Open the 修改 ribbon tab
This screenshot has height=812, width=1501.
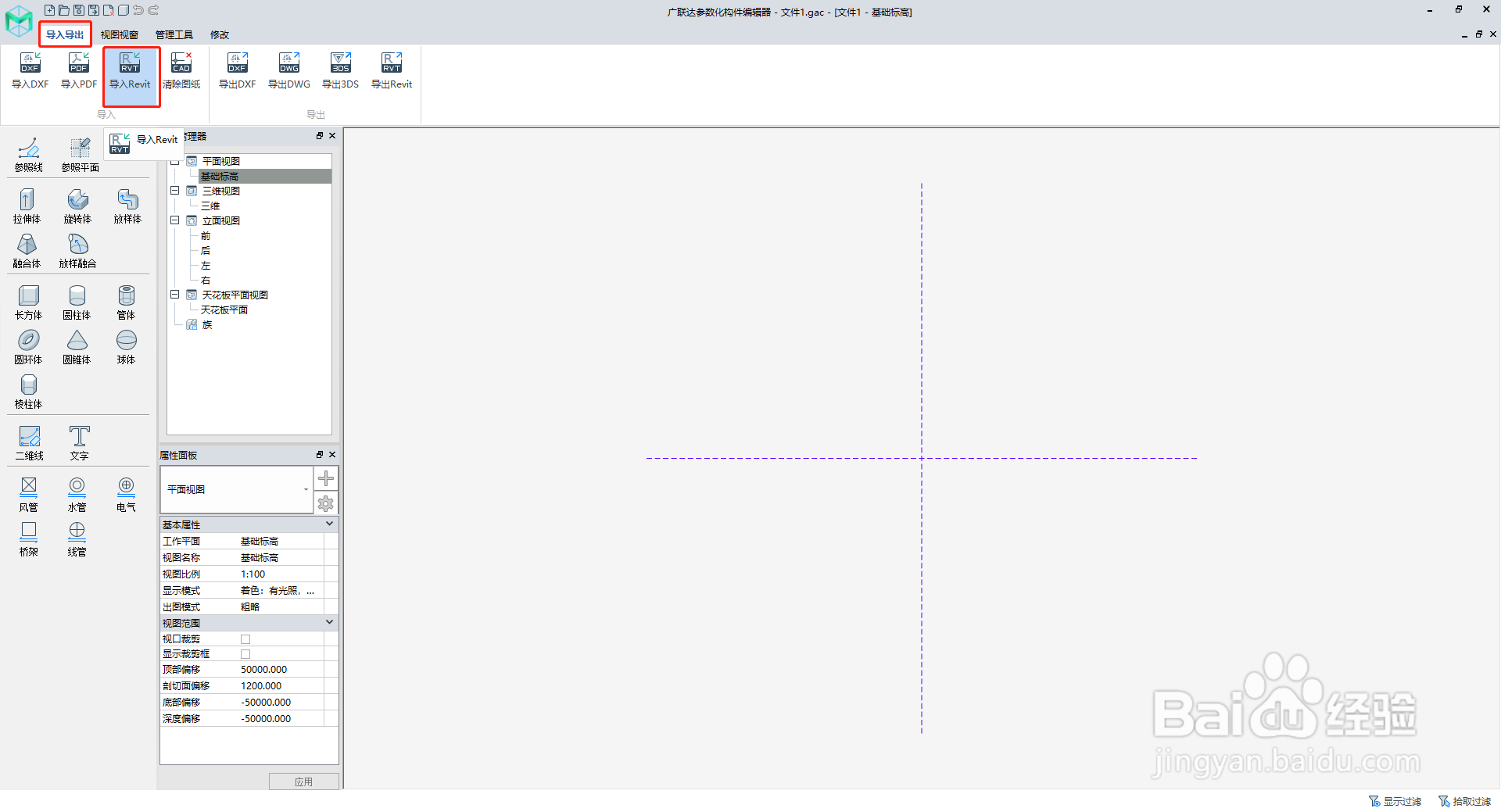point(220,34)
